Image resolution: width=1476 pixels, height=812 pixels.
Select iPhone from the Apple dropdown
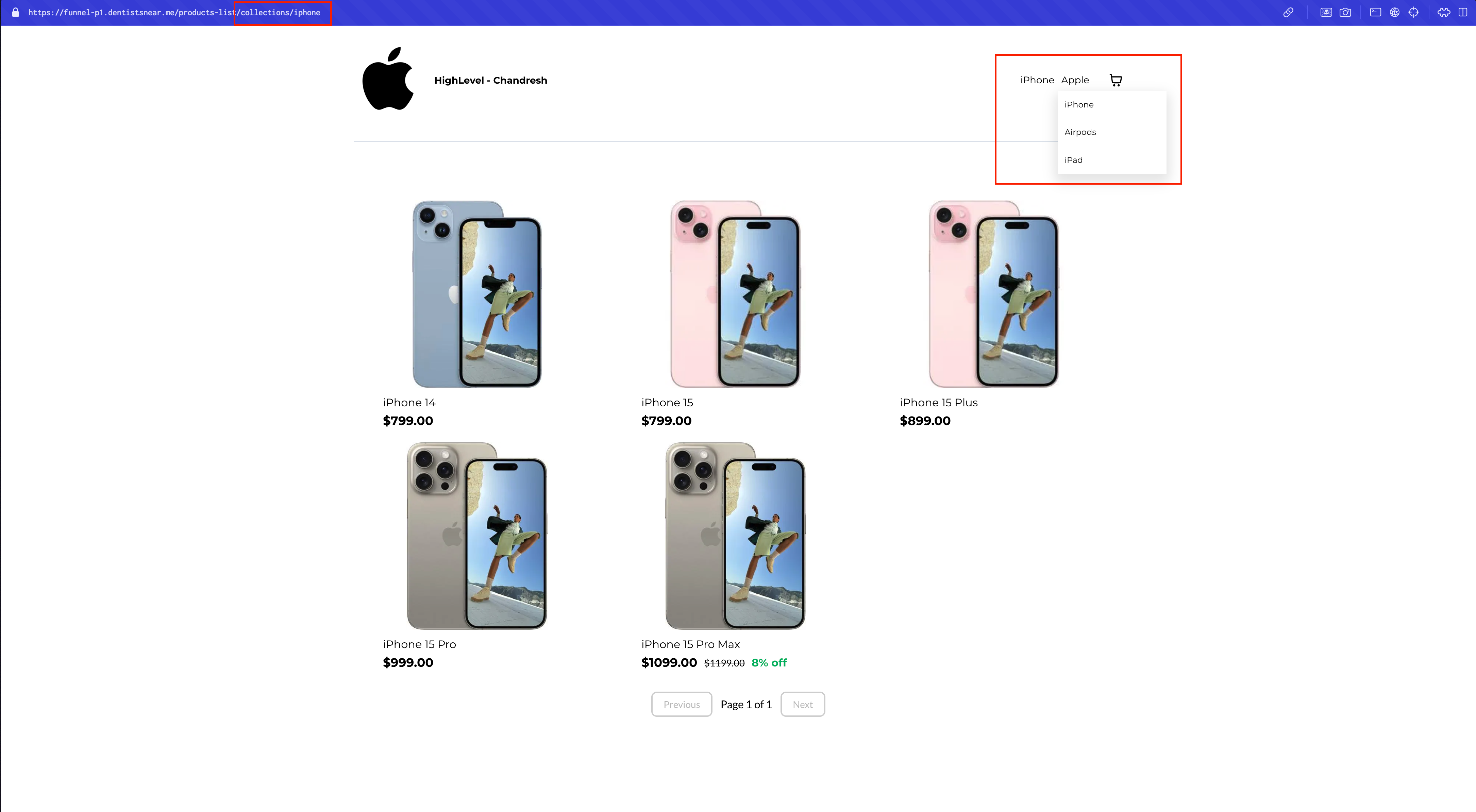(1078, 104)
